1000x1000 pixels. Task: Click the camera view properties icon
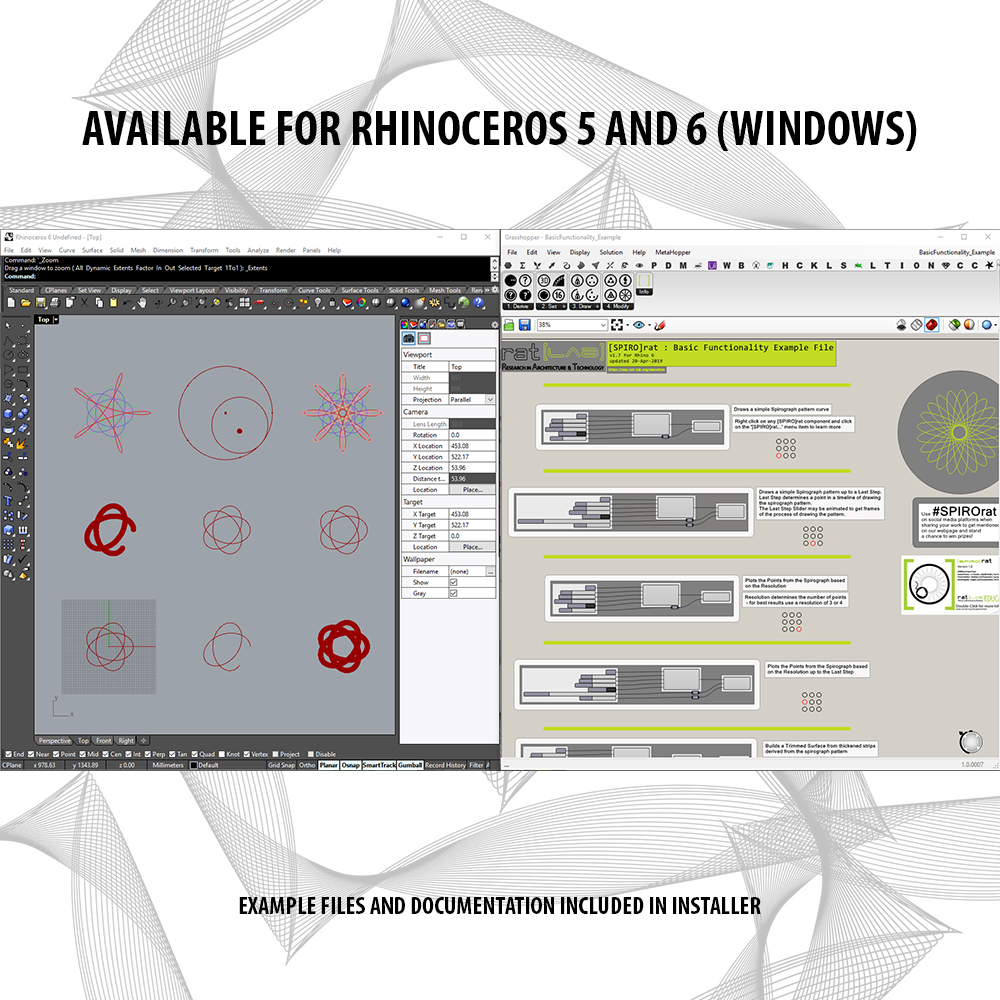click(409, 338)
